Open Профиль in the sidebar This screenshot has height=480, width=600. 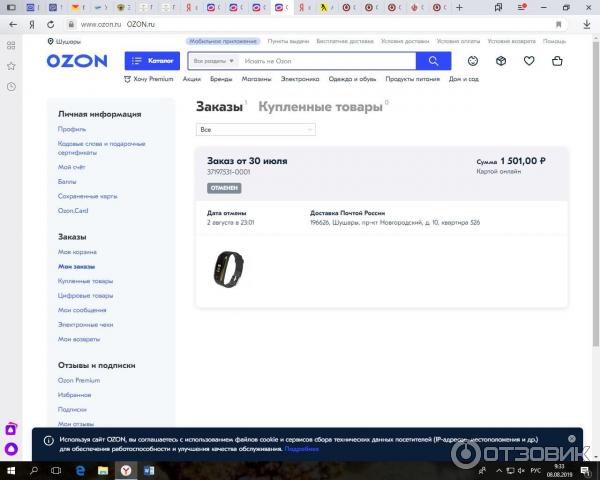tap(72, 129)
